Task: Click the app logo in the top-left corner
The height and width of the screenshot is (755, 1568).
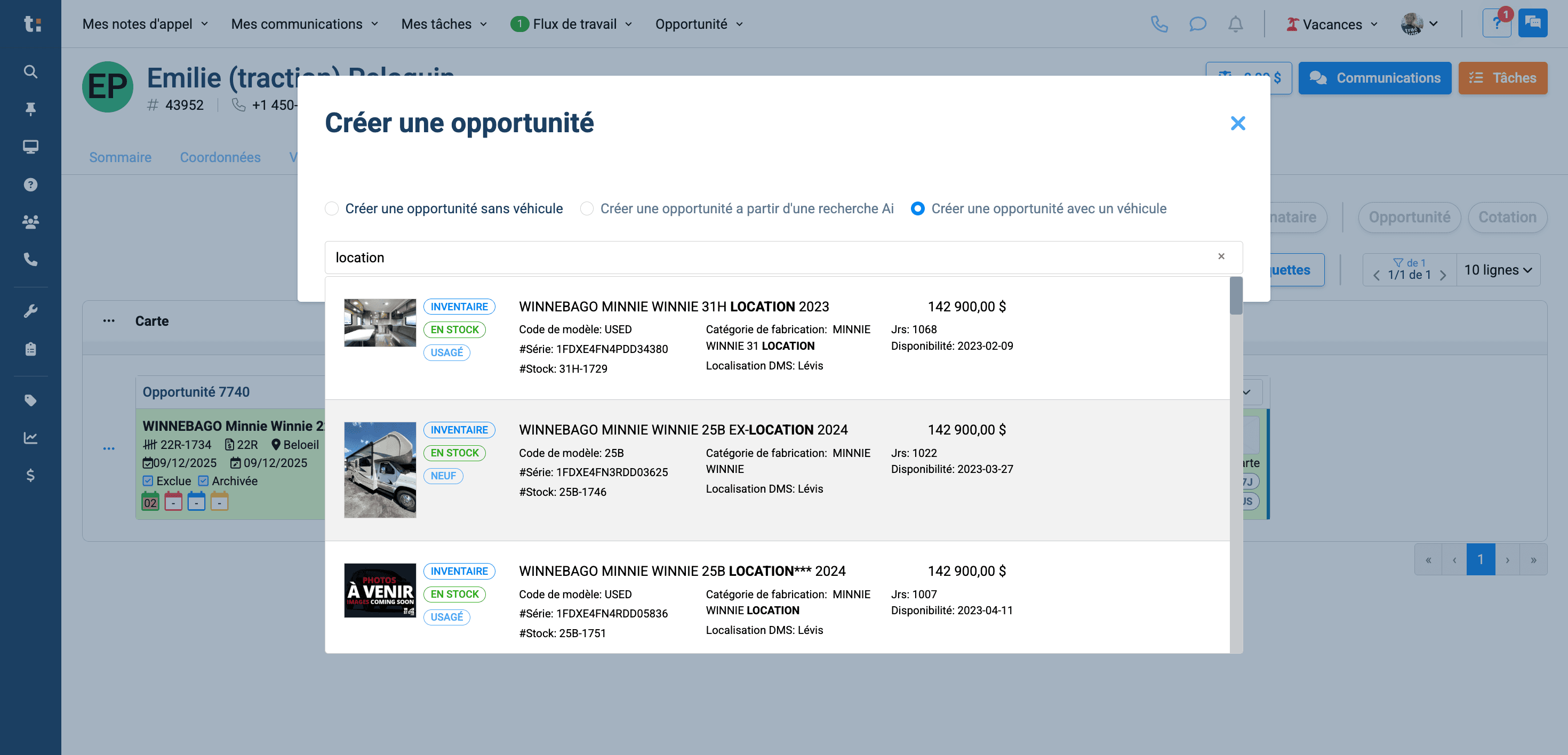Action: click(x=31, y=23)
